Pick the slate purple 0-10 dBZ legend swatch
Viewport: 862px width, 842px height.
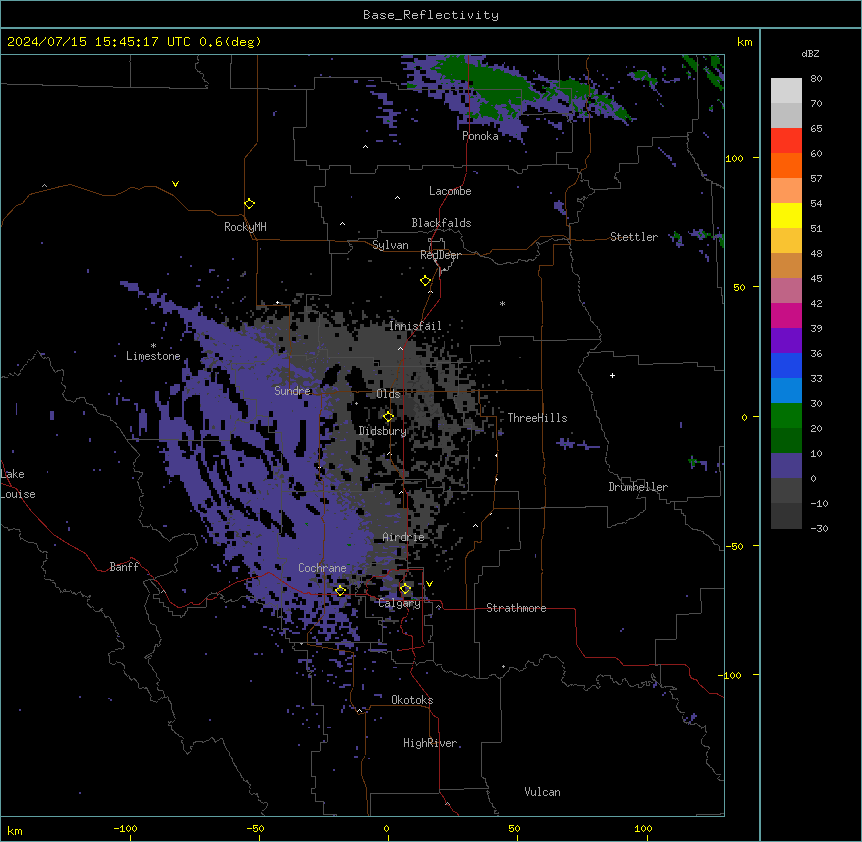coord(786,466)
